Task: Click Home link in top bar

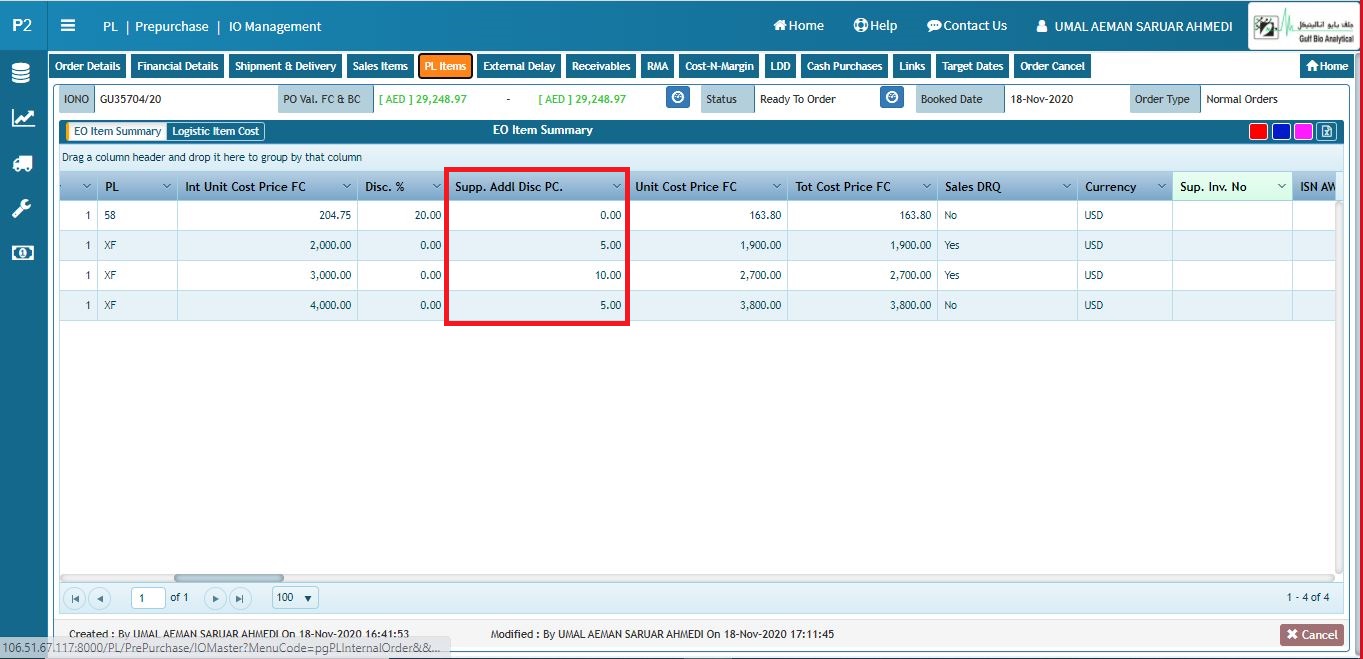Action: tap(799, 26)
